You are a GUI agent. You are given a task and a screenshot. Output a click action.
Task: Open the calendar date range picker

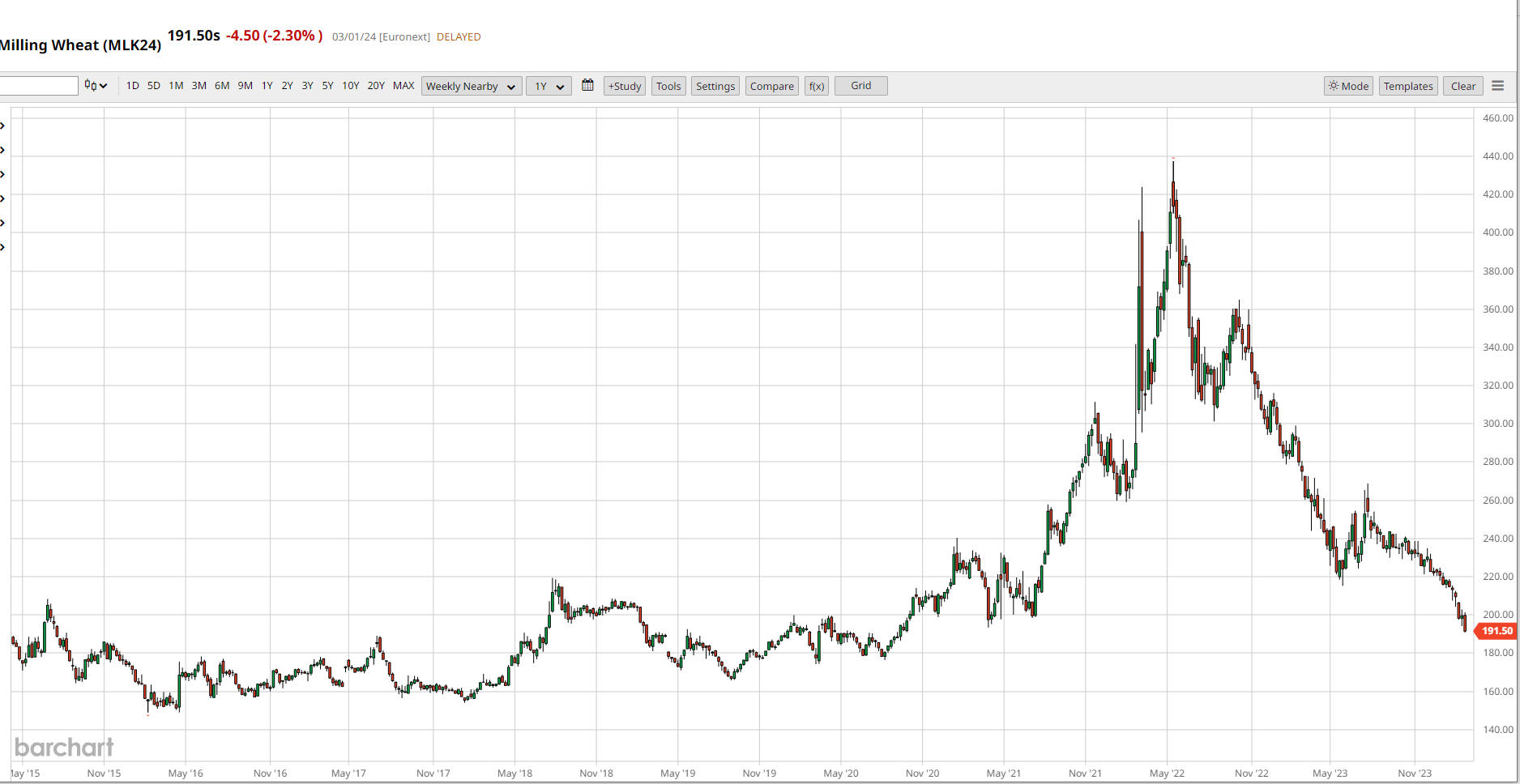pos(587,86)
